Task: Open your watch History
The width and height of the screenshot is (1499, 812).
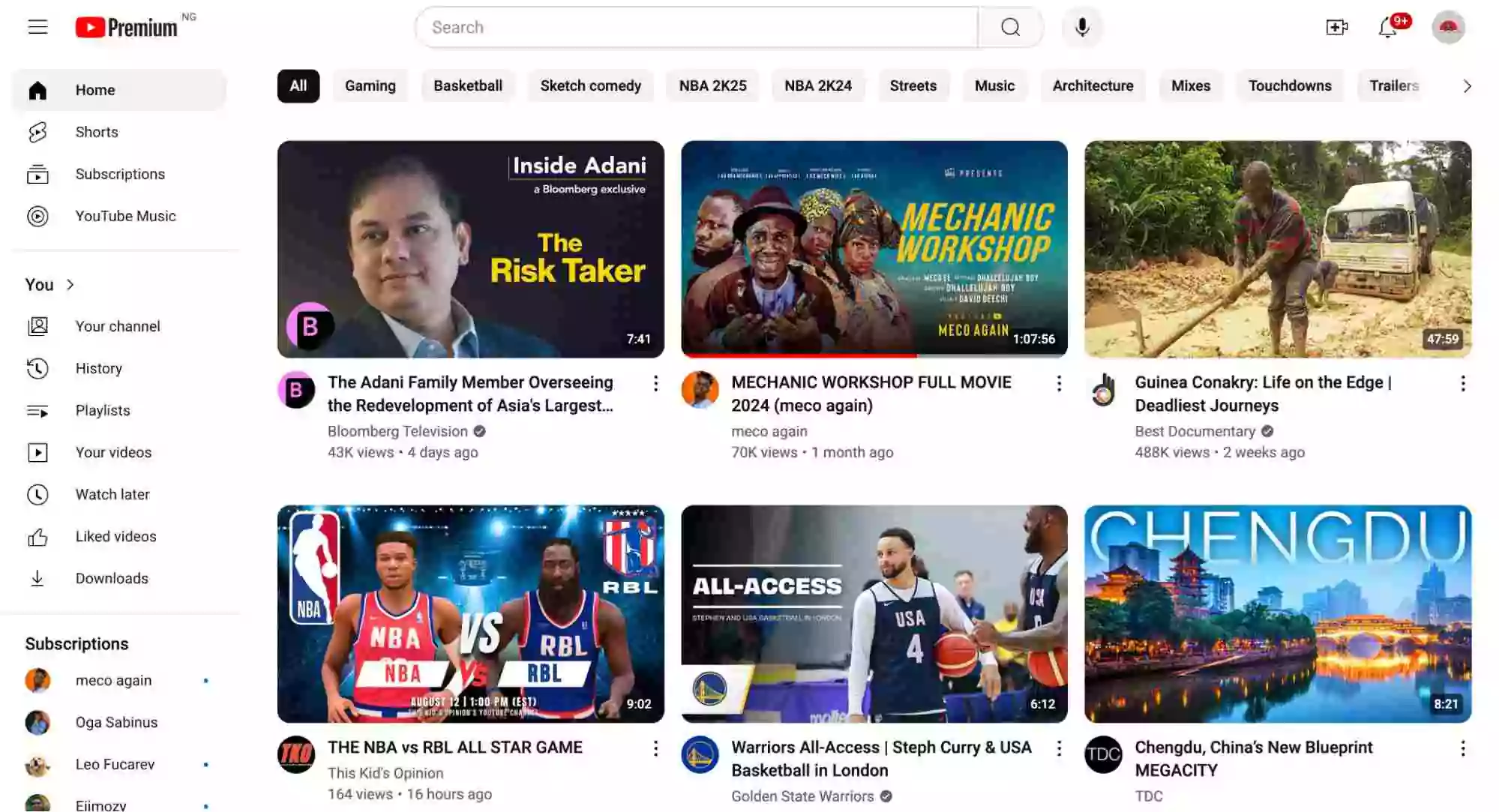Action: (98, 368)
